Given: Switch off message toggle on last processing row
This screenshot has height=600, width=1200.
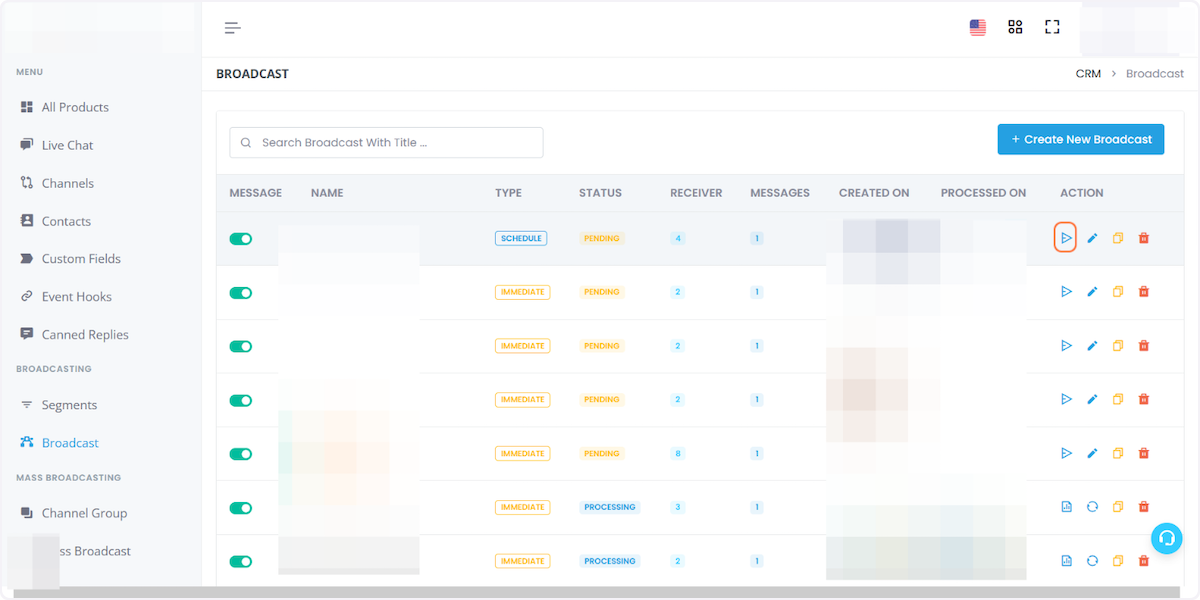Looking at the screenshot, I should pyautogui.click(x=241, y=561).
